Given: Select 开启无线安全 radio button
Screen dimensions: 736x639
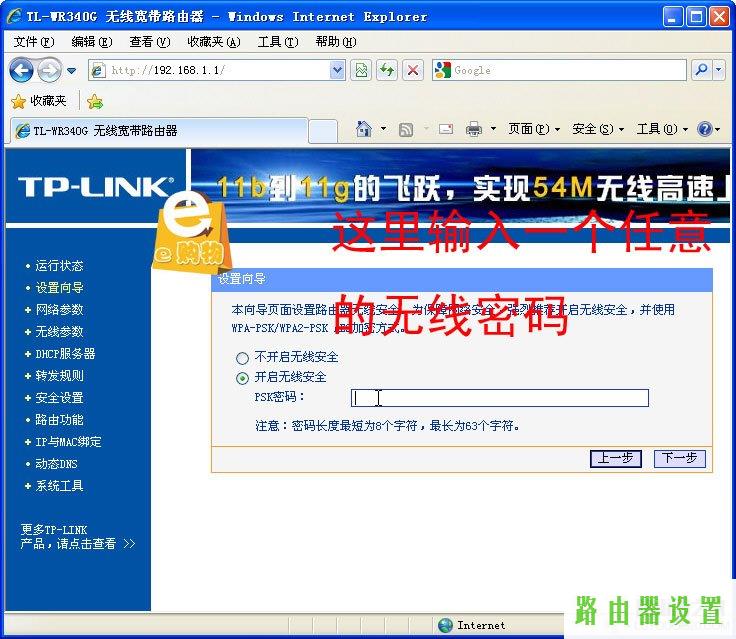Looking at the screenshot, I should coord(242,378).
